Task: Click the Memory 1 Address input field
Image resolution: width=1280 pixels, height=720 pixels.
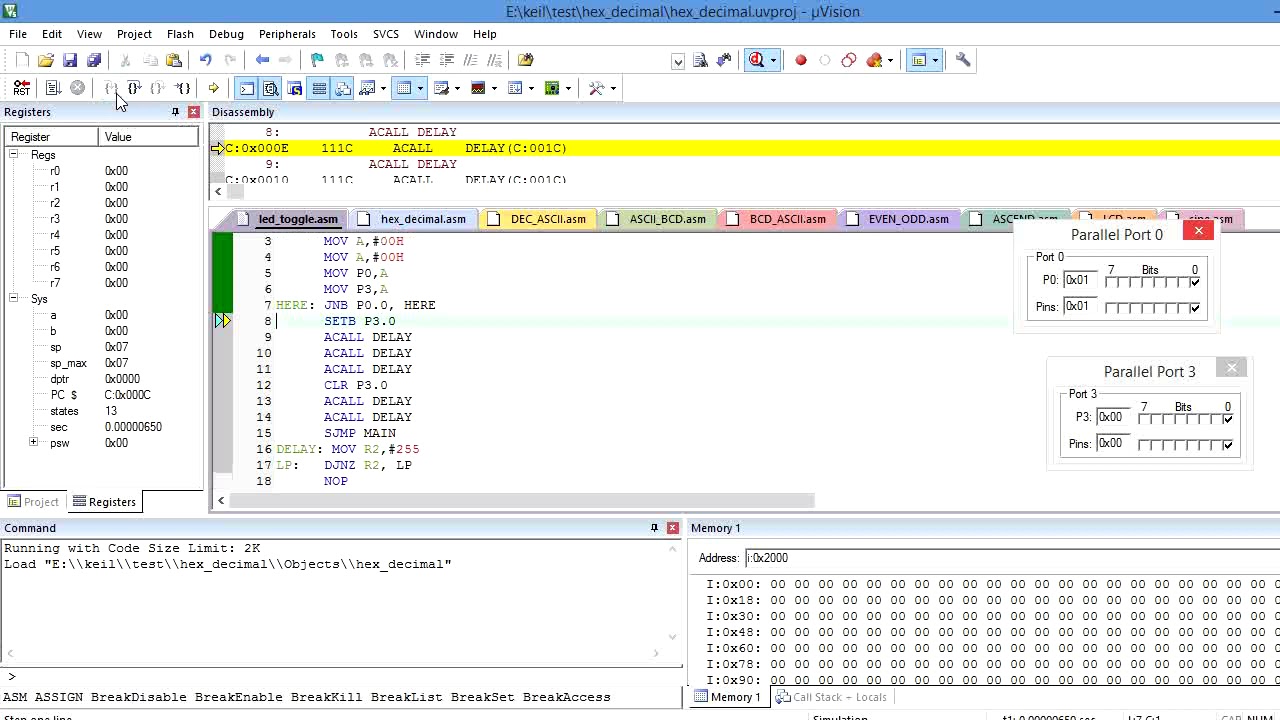Action: tap(900, 558)
